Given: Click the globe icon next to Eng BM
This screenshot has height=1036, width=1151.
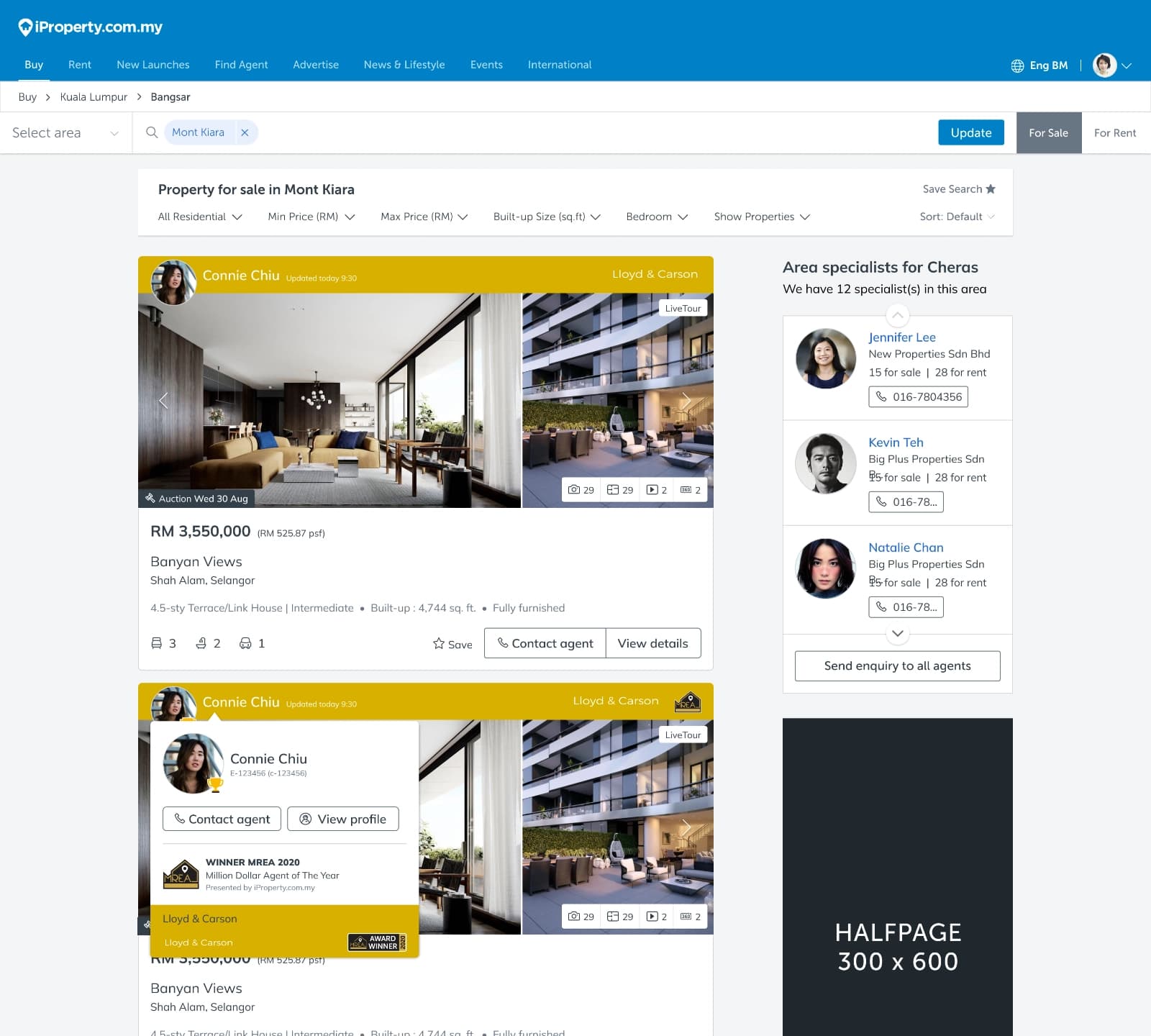Looking at the screenshot, I should [x=1017, y=65].
